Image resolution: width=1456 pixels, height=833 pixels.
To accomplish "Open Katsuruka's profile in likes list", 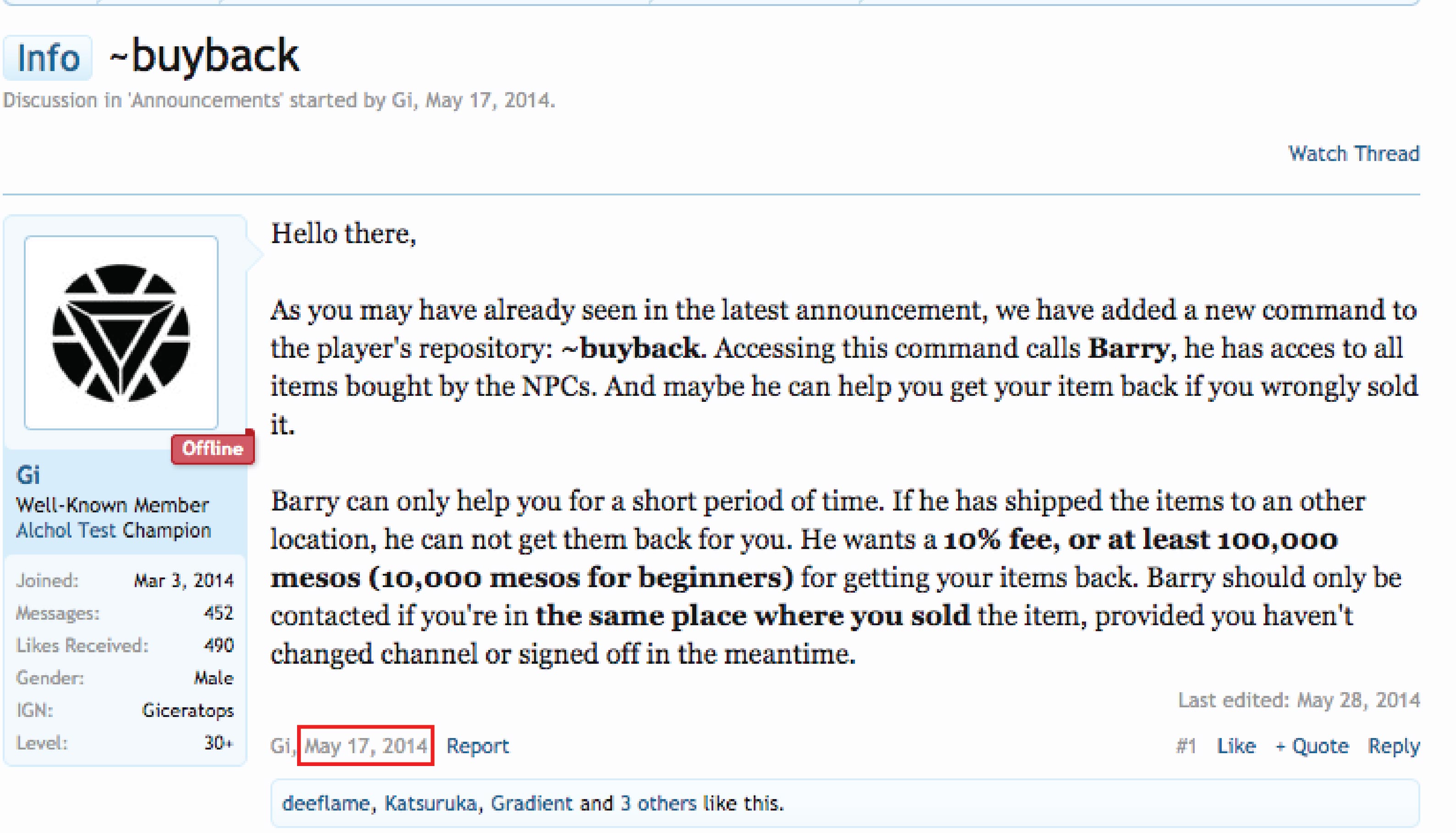I will 430,803.
